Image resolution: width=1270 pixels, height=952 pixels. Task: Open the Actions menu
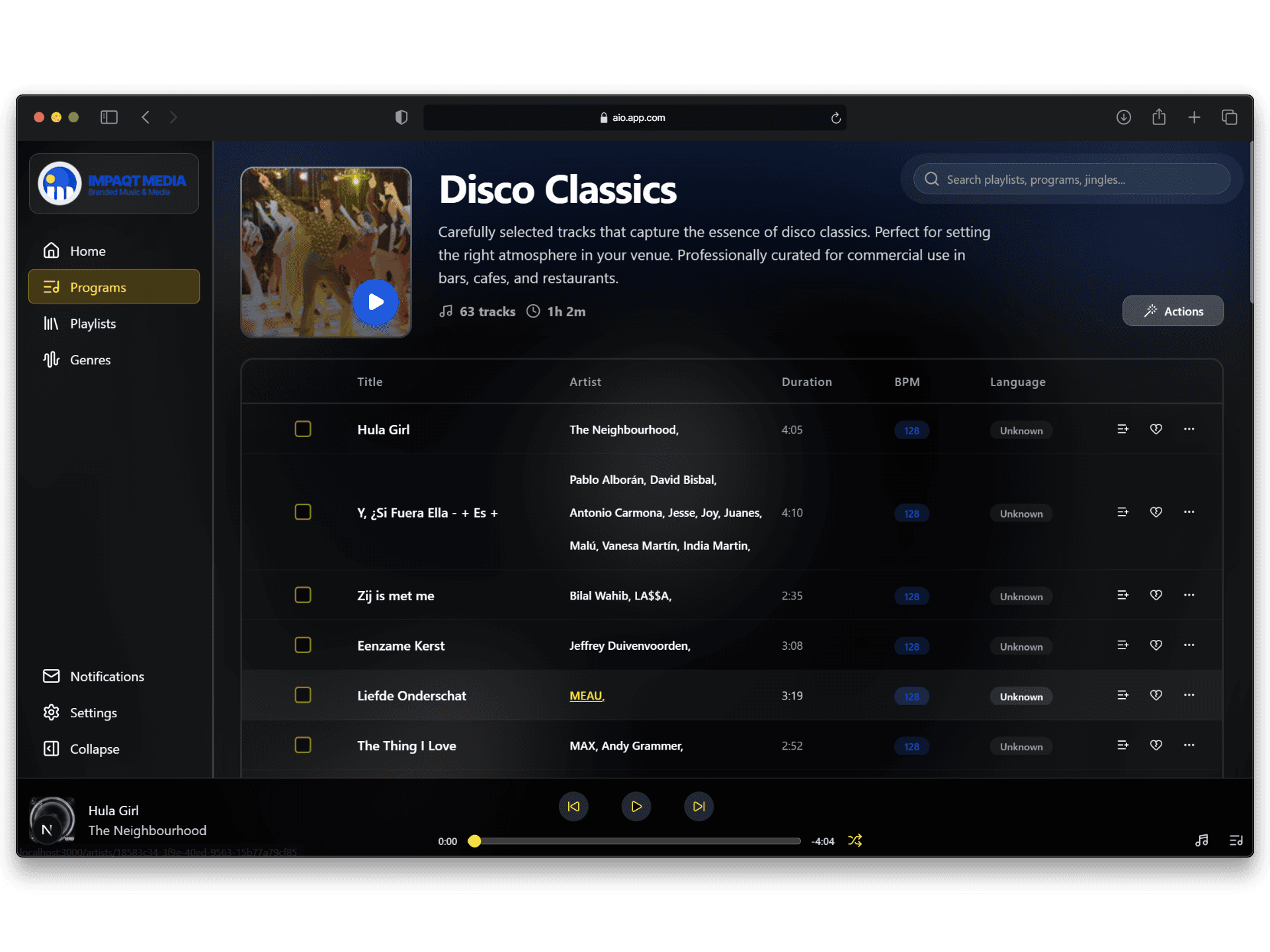[x=1173, y=311]
